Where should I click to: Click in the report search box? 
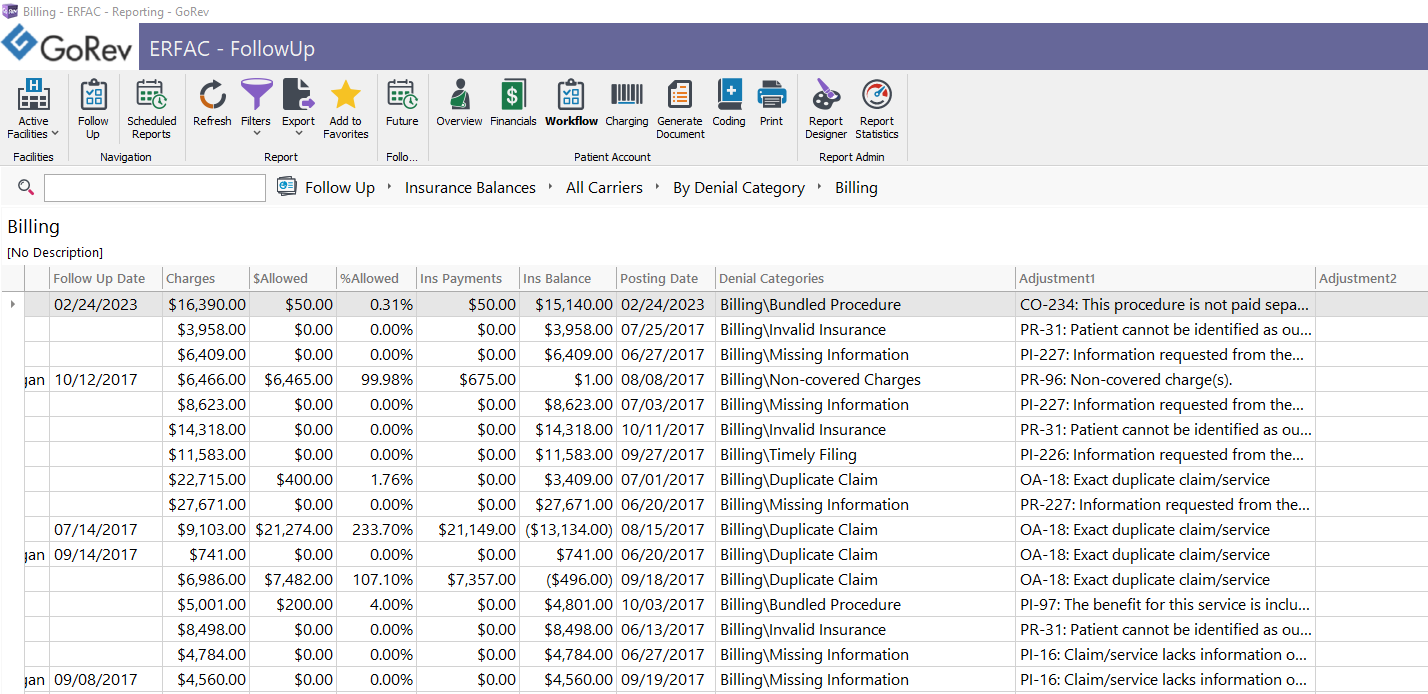pyautogui.click(x=155, y=187)
